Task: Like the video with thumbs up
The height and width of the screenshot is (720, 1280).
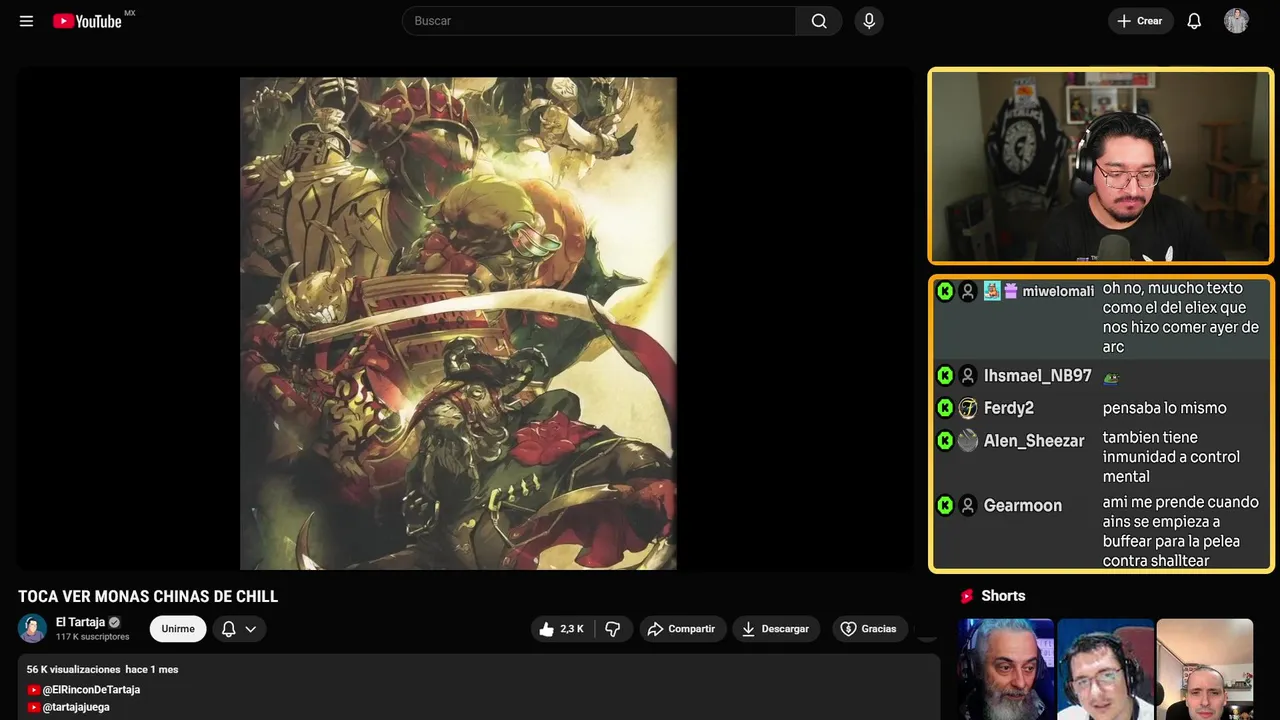Action: [x=561, y=629]
